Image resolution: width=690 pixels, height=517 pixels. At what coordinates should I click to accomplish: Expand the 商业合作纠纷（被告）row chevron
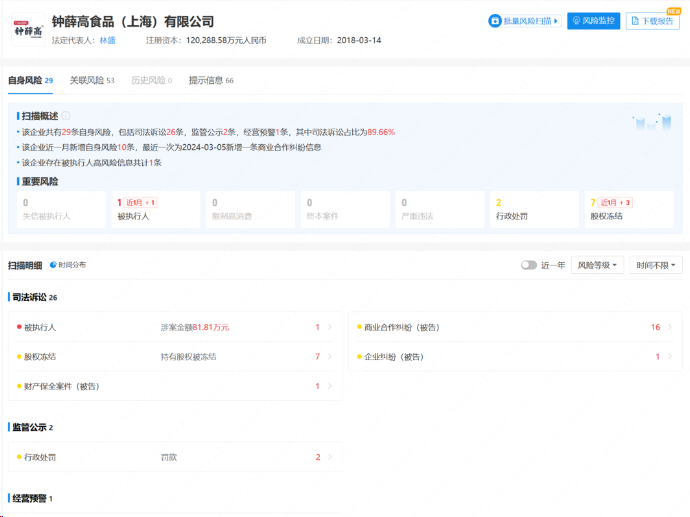click(x=670, y=327)
